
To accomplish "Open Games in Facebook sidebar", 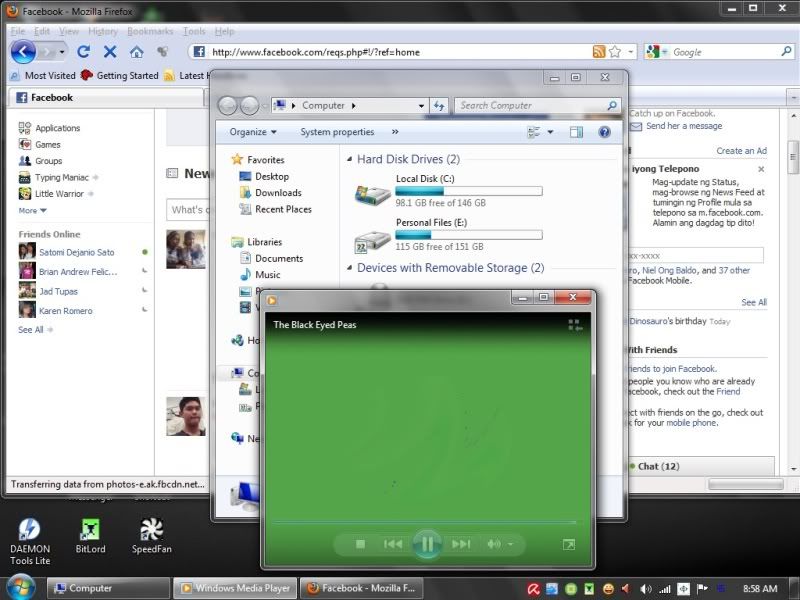I will point(47,144).
